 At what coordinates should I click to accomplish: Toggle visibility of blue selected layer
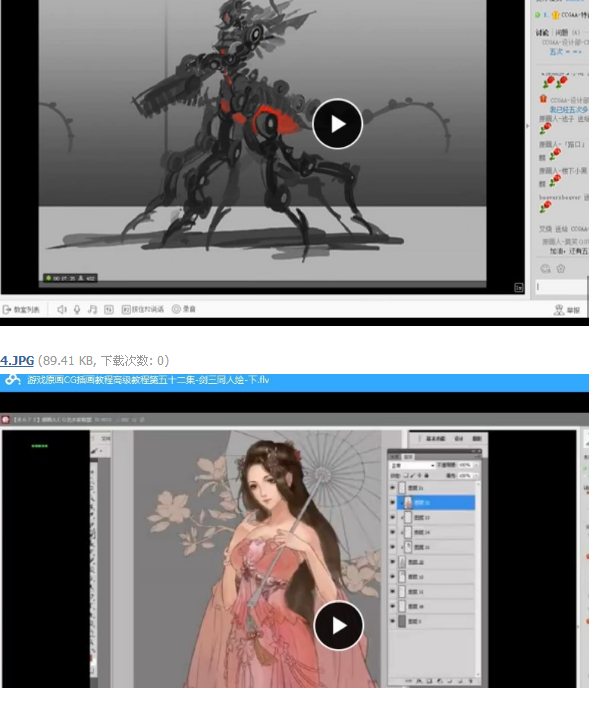point(393,502)
